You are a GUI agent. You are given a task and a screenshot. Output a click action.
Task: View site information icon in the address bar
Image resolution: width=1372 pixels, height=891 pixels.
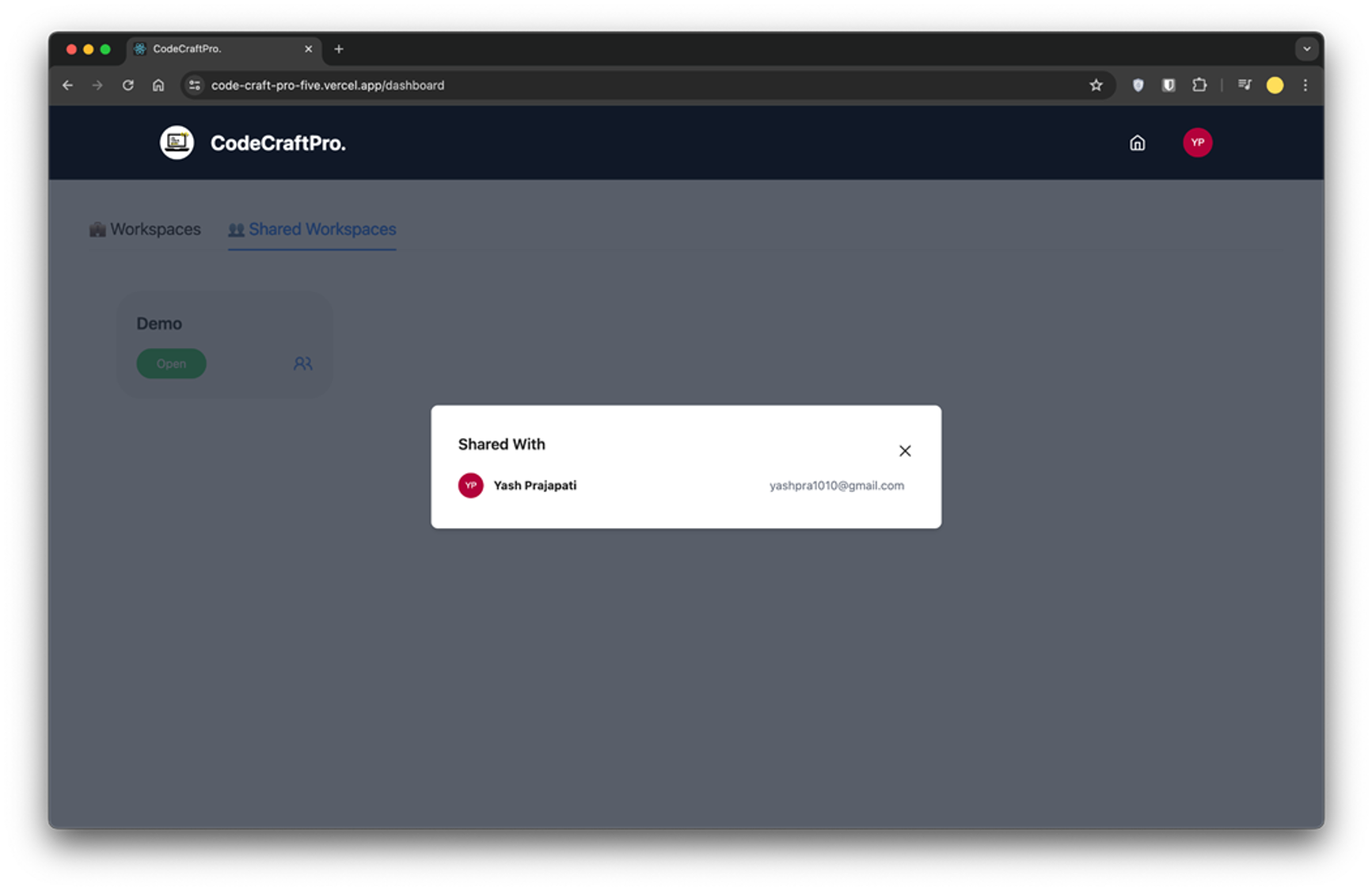pos(195,86)
